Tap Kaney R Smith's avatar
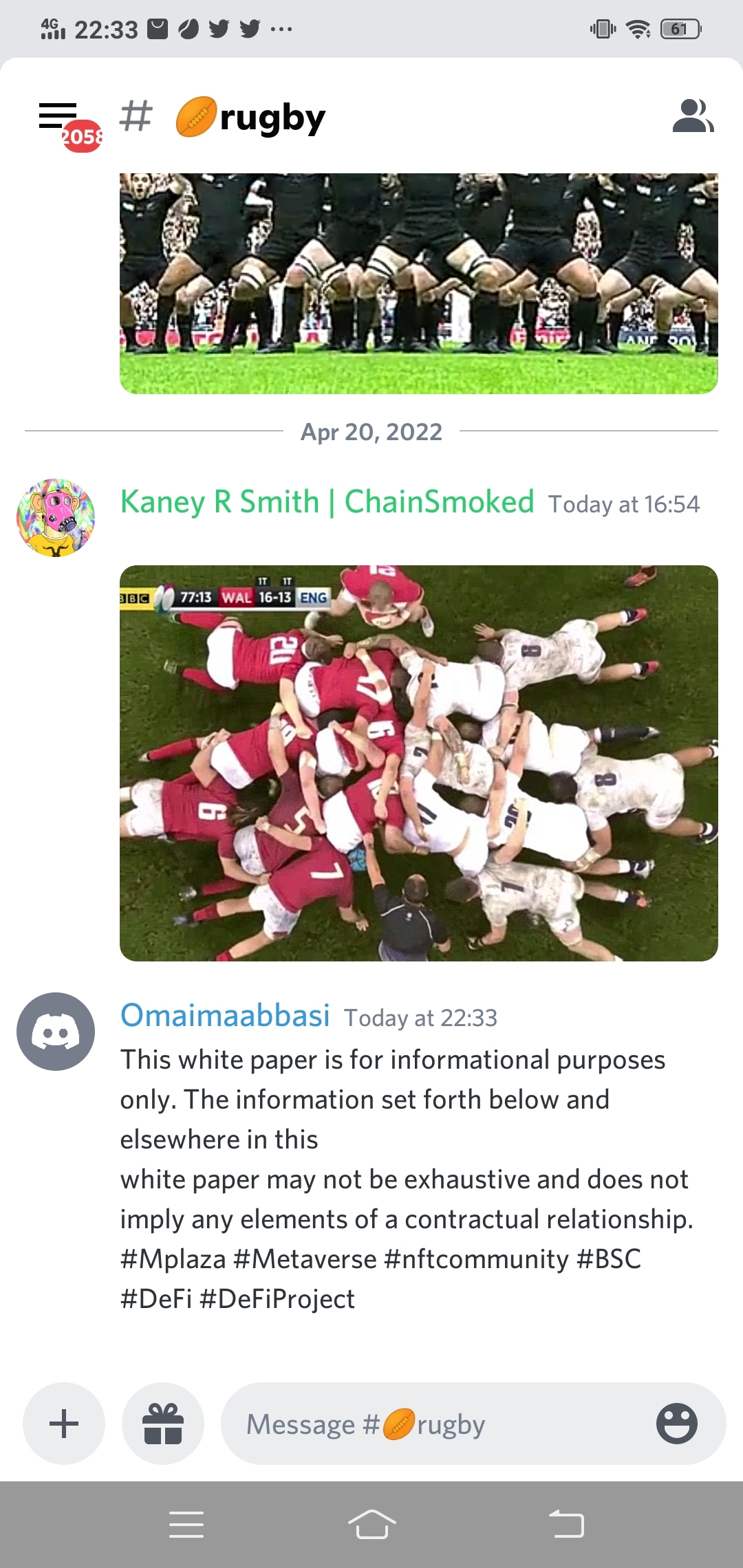743x1568 pixels. coord(56,518)
